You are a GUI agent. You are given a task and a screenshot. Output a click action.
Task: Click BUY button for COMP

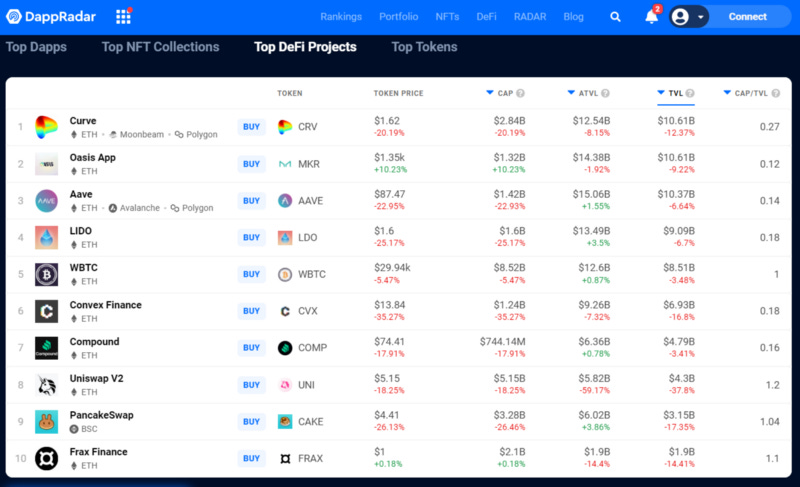252,348
